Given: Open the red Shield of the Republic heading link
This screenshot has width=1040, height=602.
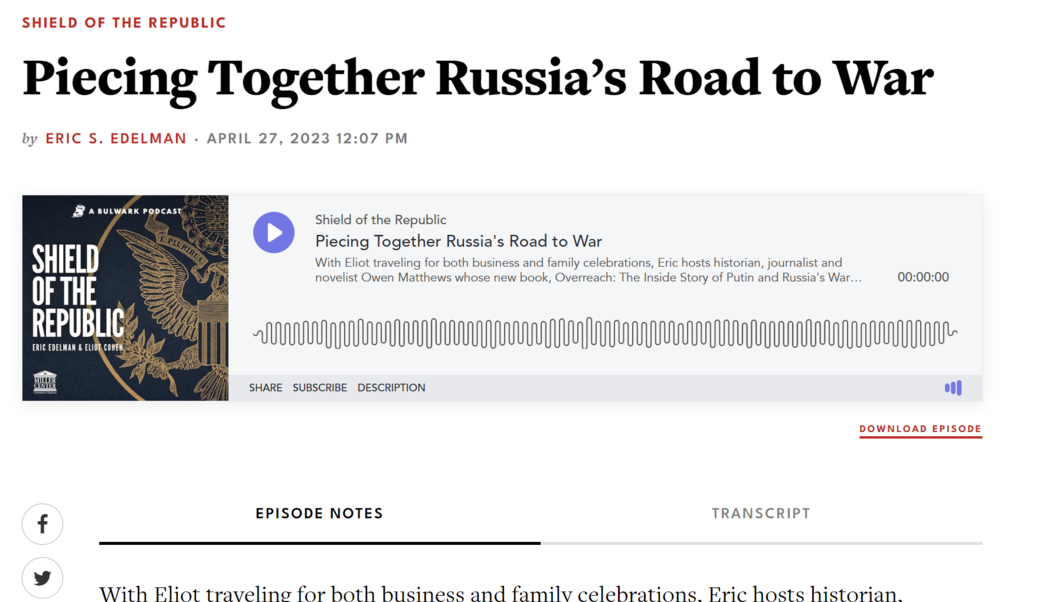Looking at the screenshot, I should 124,22.
